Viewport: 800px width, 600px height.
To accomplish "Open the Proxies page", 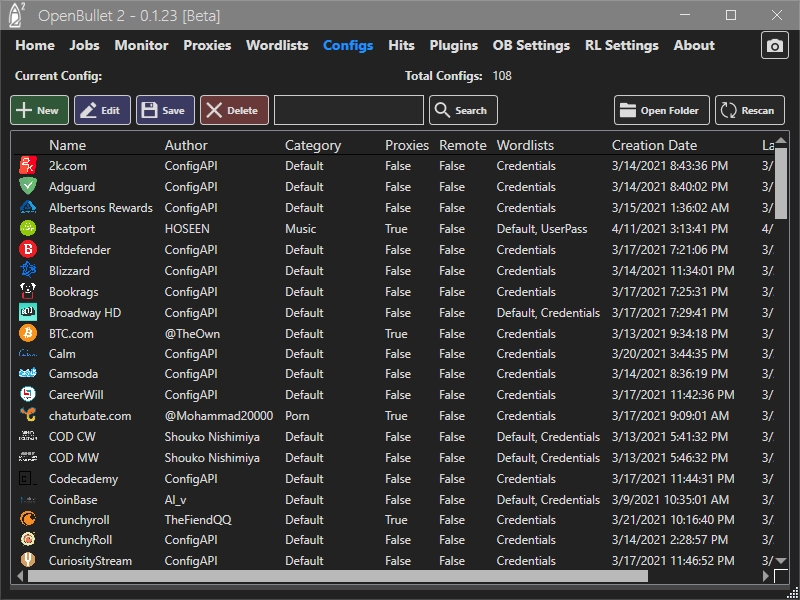I will pyautogui.click(x=206, y=45).
